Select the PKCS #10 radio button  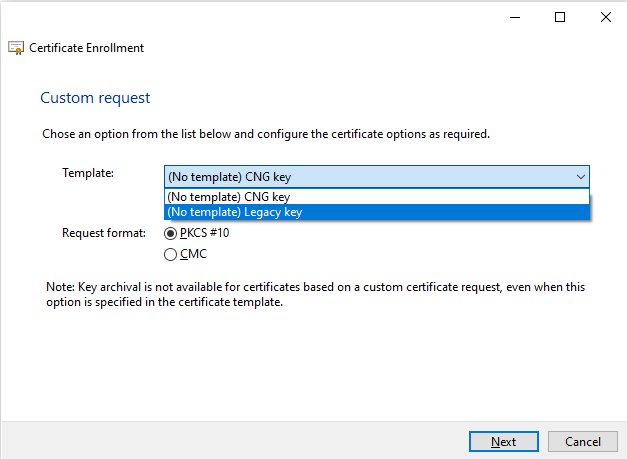tap(170, 233)
